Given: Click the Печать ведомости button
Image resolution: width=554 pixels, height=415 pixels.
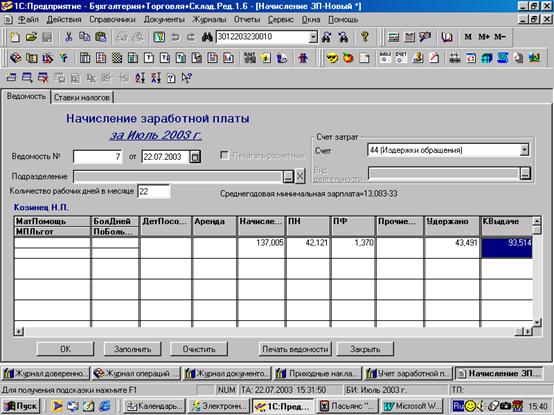Looking at the screenshot, I should tap(295, 349).
